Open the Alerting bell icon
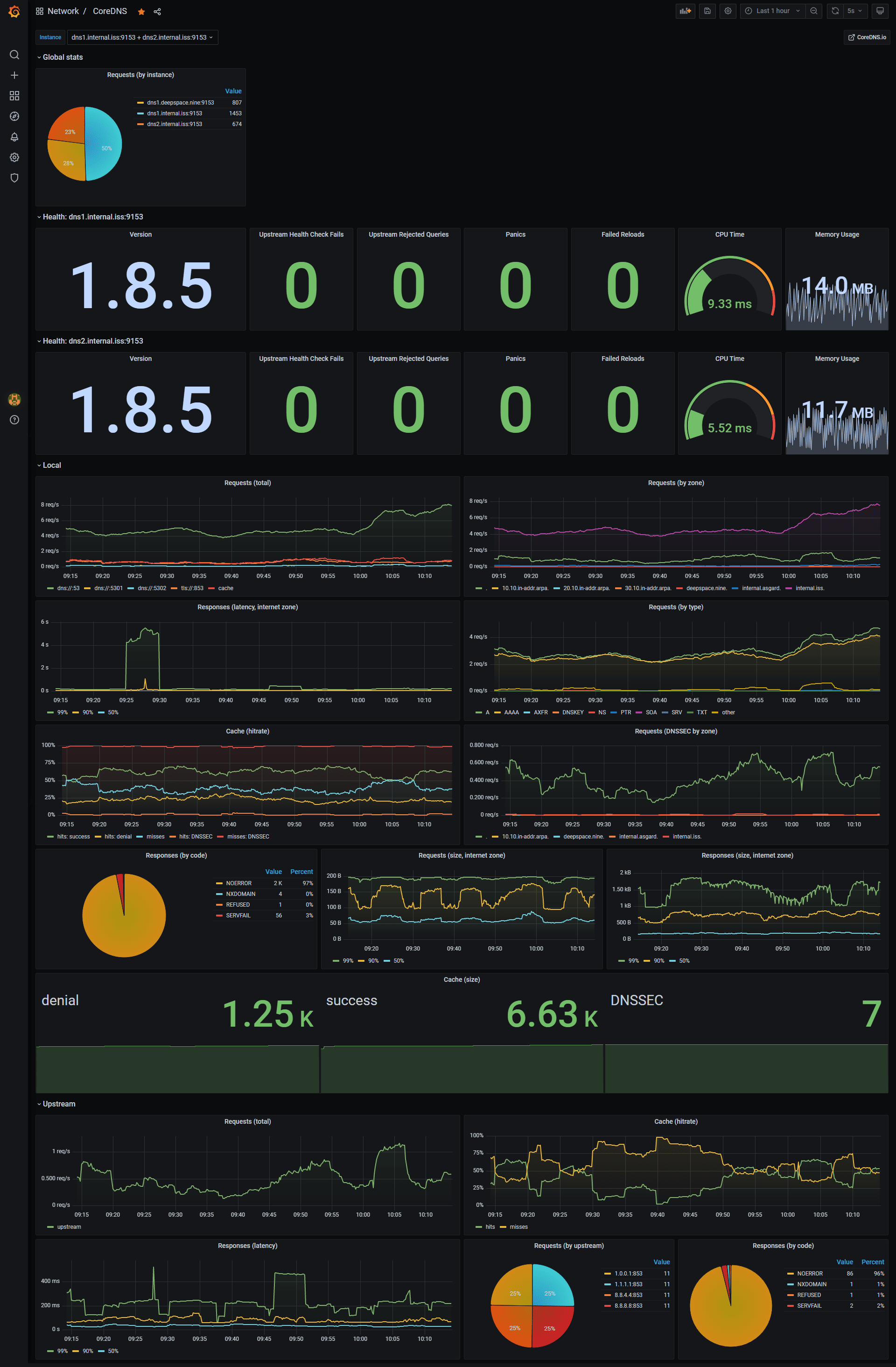Screen dimensions: 896x1367 point(14,137)
